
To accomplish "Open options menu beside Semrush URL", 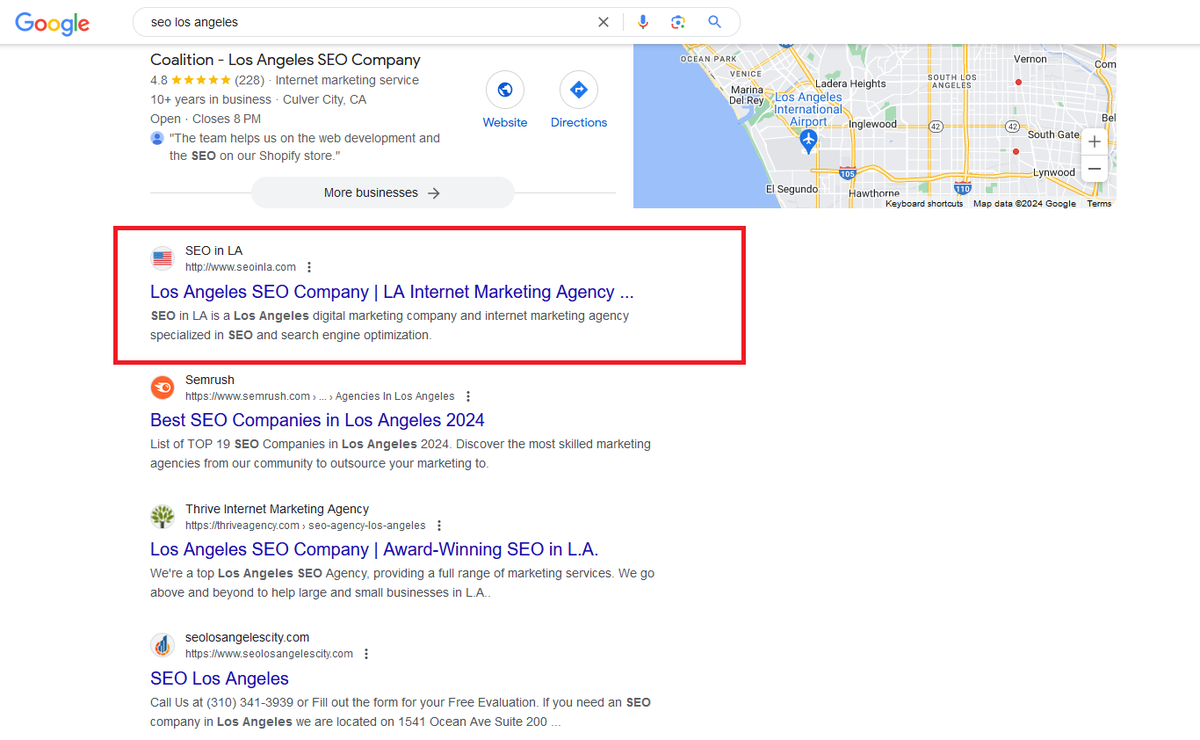I will [468, 397].
